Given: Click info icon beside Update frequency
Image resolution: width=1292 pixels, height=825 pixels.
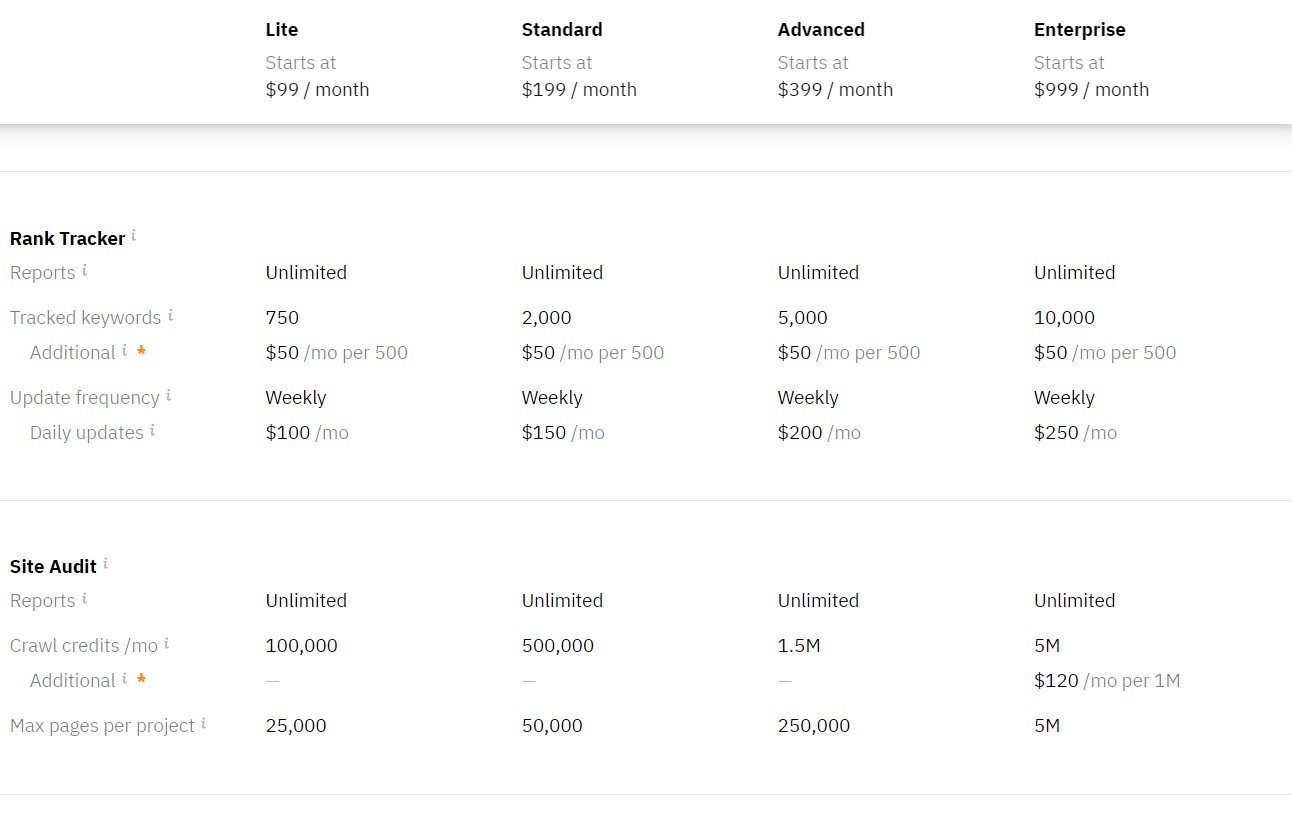Looking at the screenshot, I should 168,395.
